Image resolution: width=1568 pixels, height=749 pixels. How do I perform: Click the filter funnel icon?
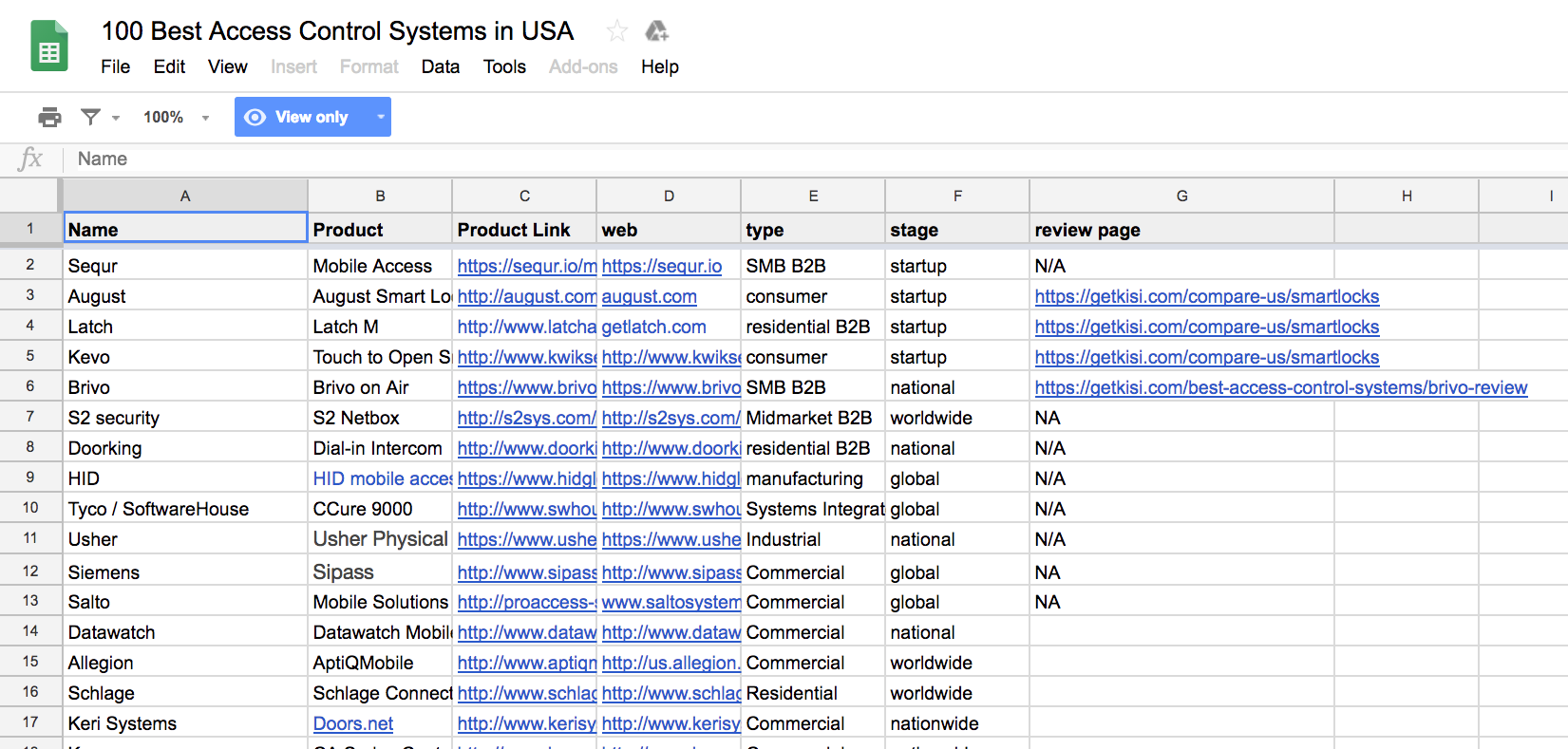tap(91, 117)
